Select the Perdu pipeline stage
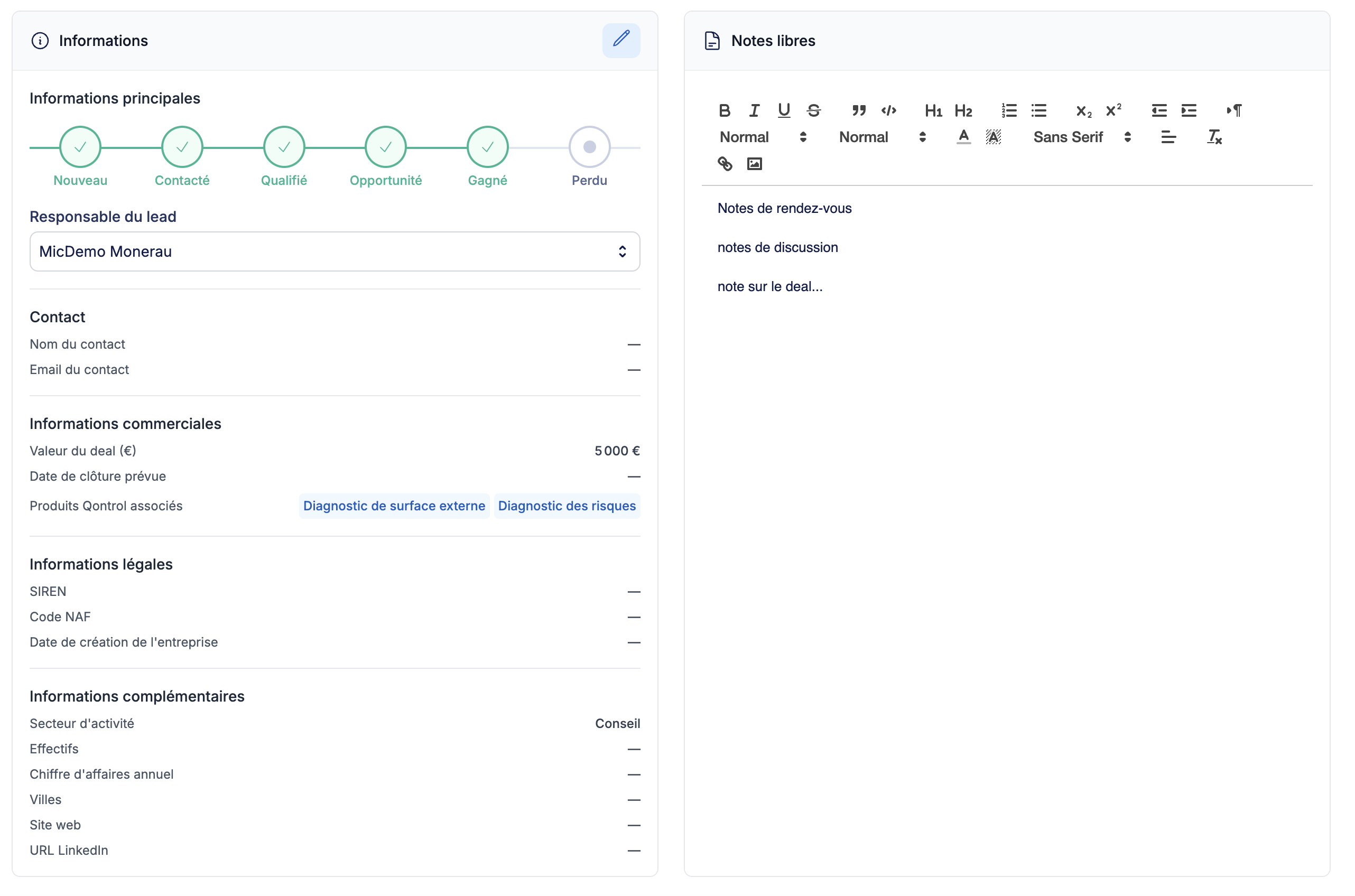The width and height of the screenshot is (1355, 896). (589, 147)
